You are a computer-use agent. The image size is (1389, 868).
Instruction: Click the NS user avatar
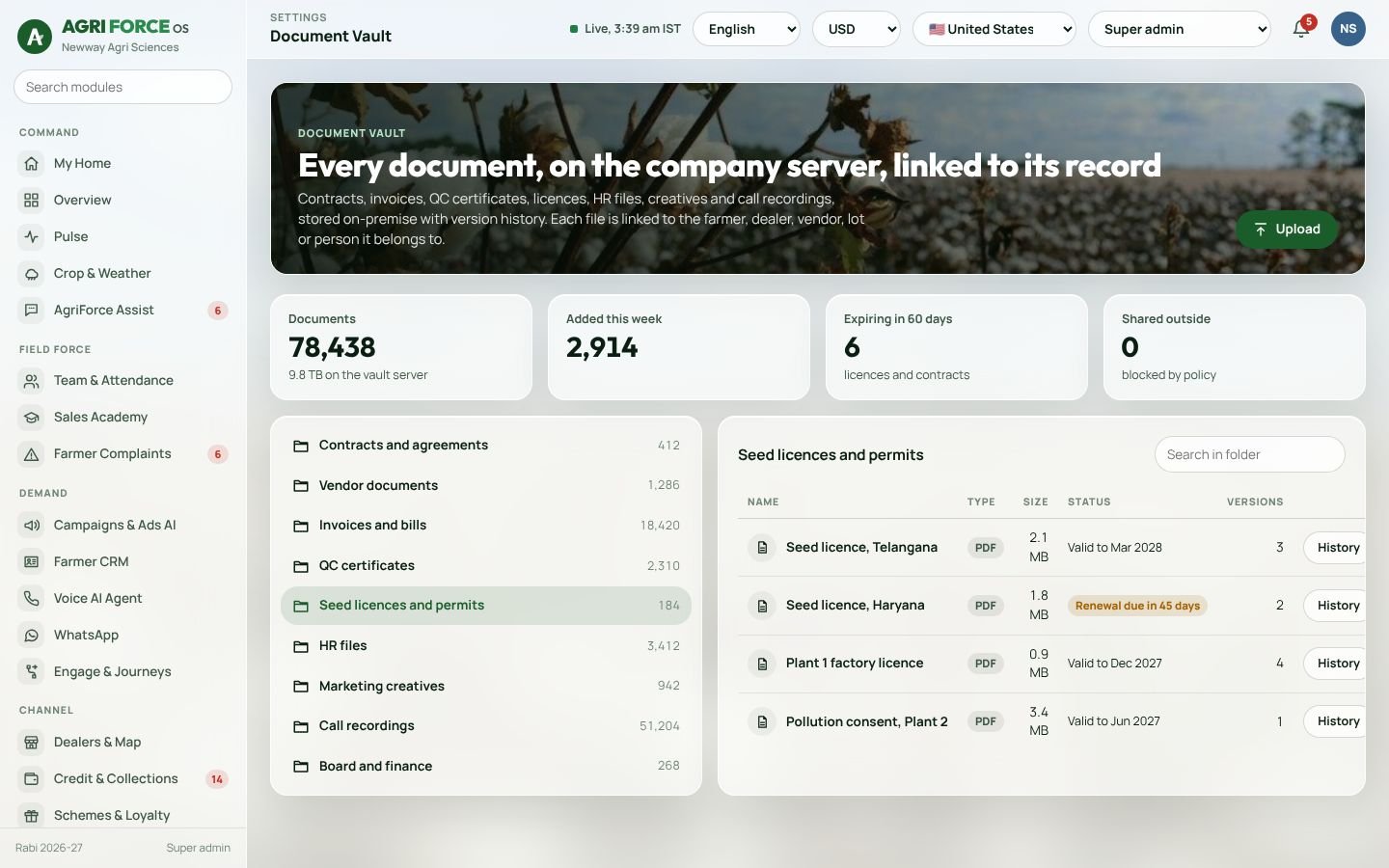[x=1348, y=29]
